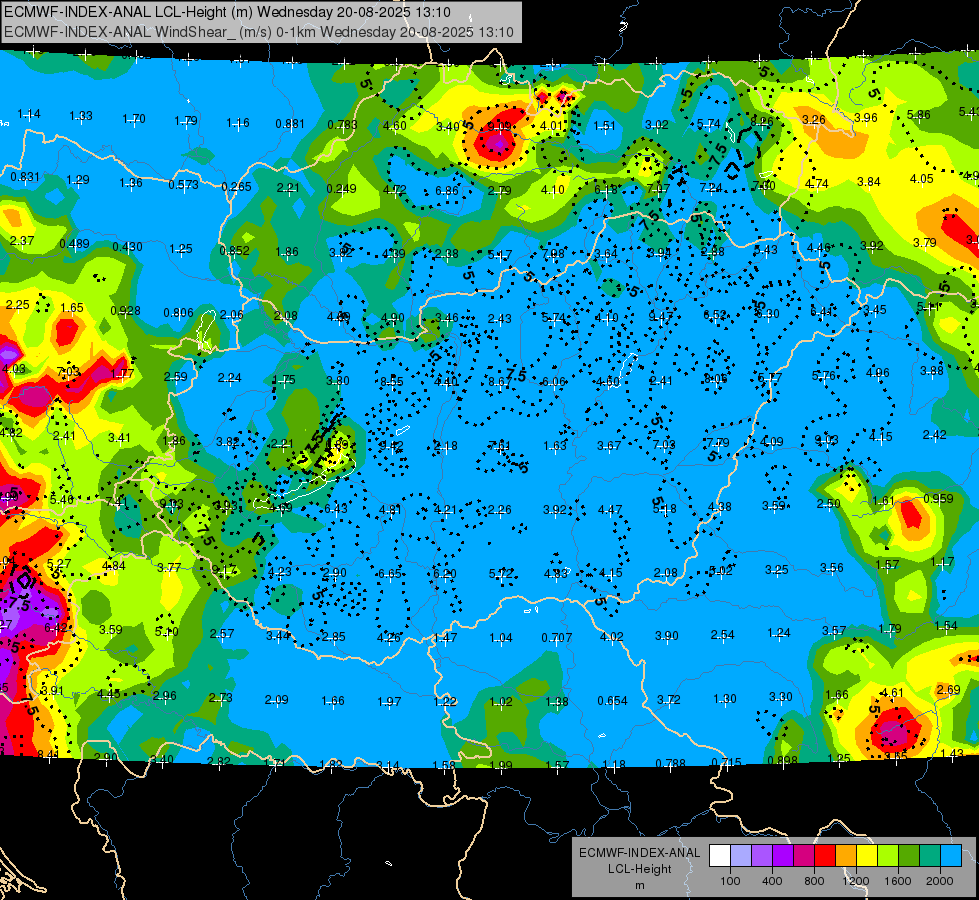
Task: Click the wind shear value 4.69
Action: pos(281,508)
